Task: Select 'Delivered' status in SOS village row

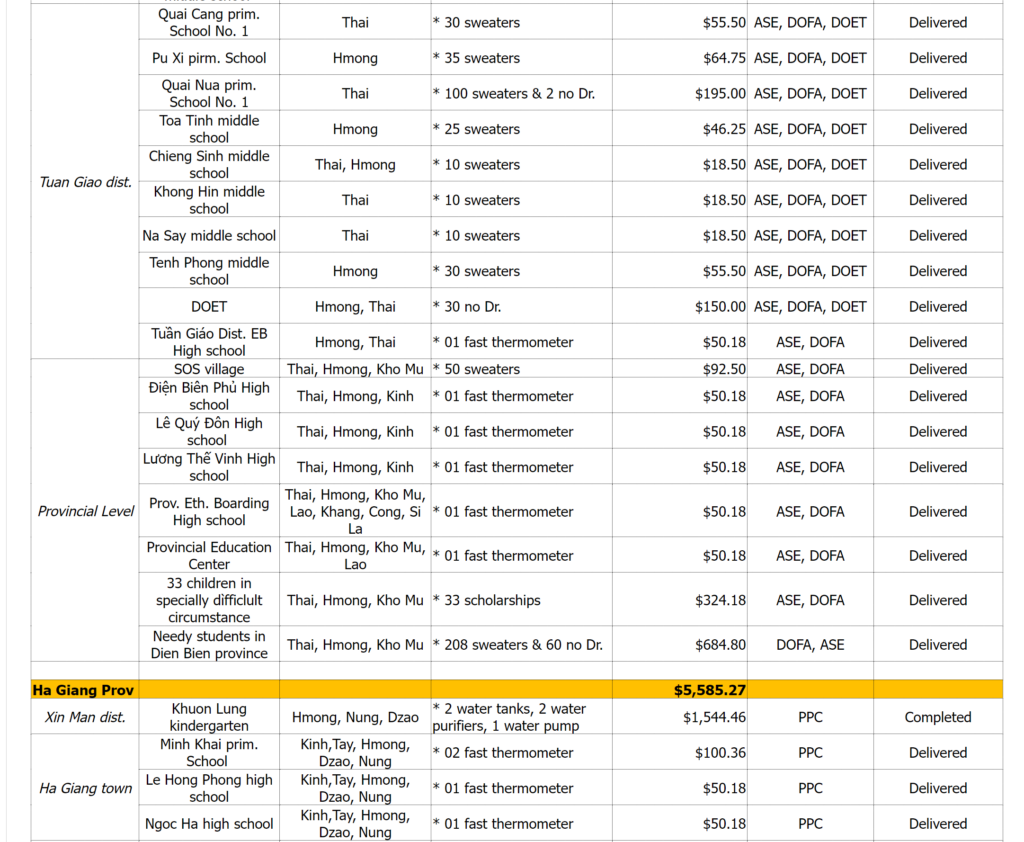Action: [x=938, y=368]
